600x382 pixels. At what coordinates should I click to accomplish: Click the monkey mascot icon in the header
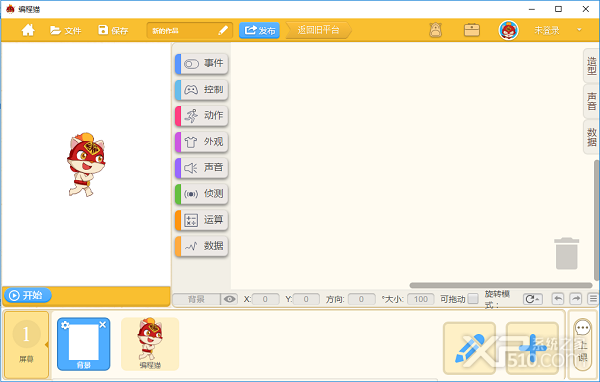[435, 30]
